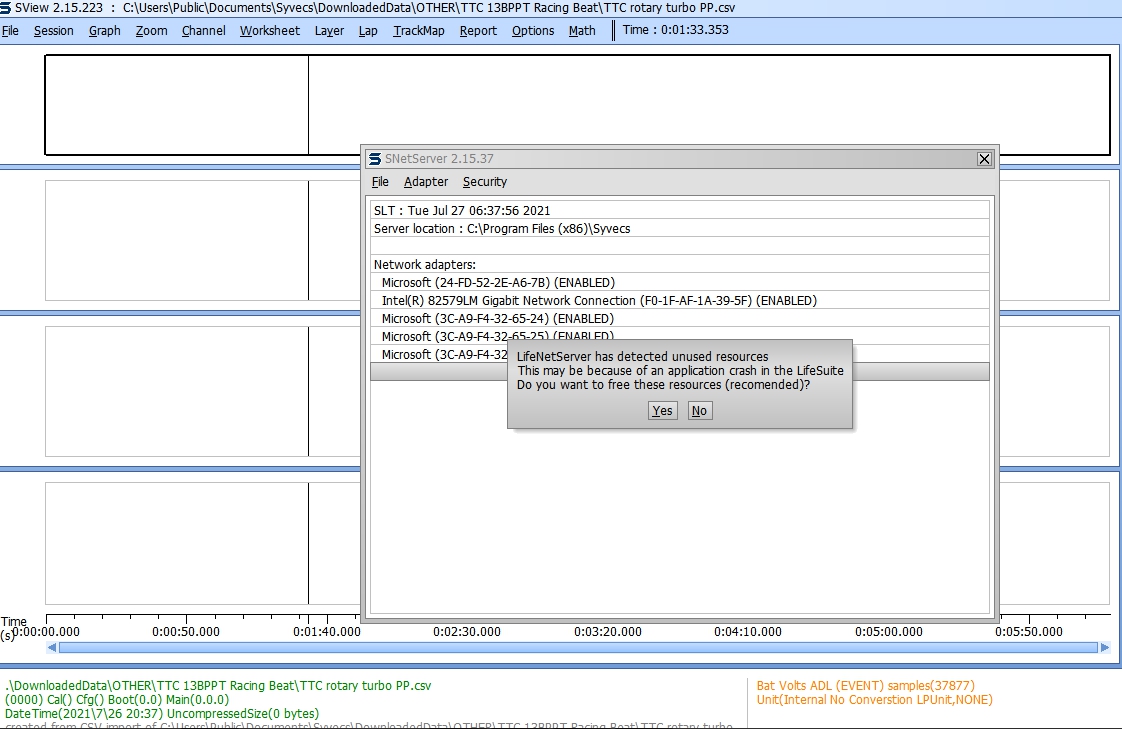Click the SView application icon in title bar
This screenshot has height=729, width=1122.
point(6,8)
